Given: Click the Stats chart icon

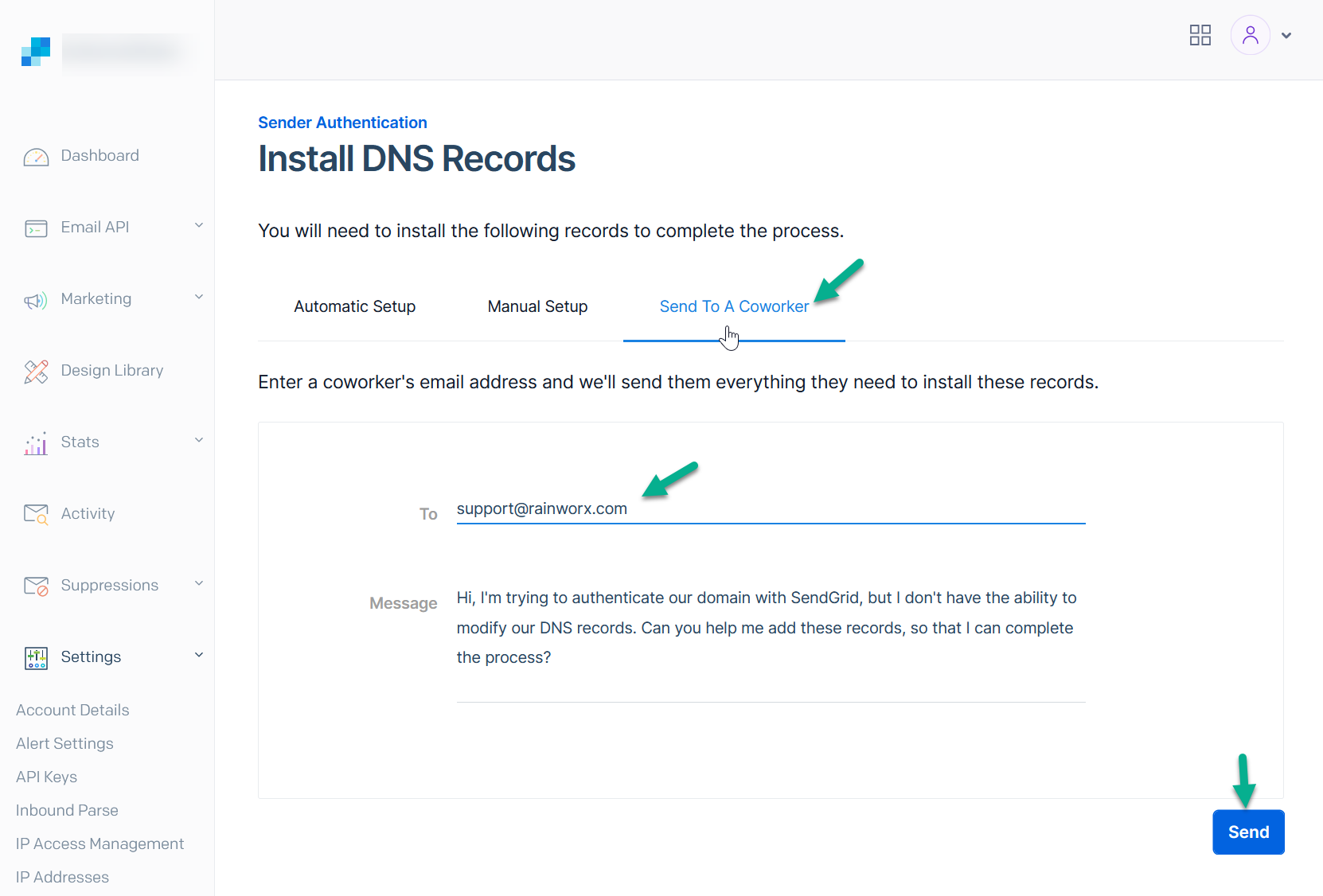Looking at the screenshot, I should (36, 443).
